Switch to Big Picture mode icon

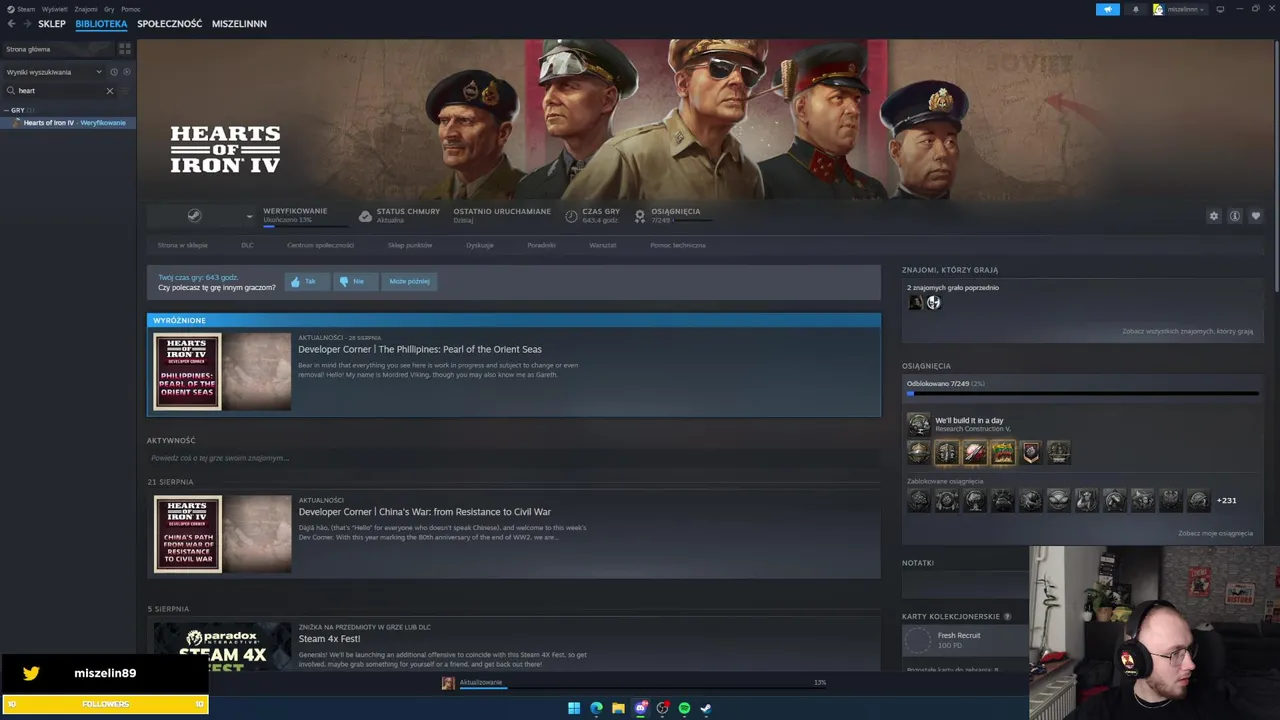pyautogui.click(x=1220, y=9)
